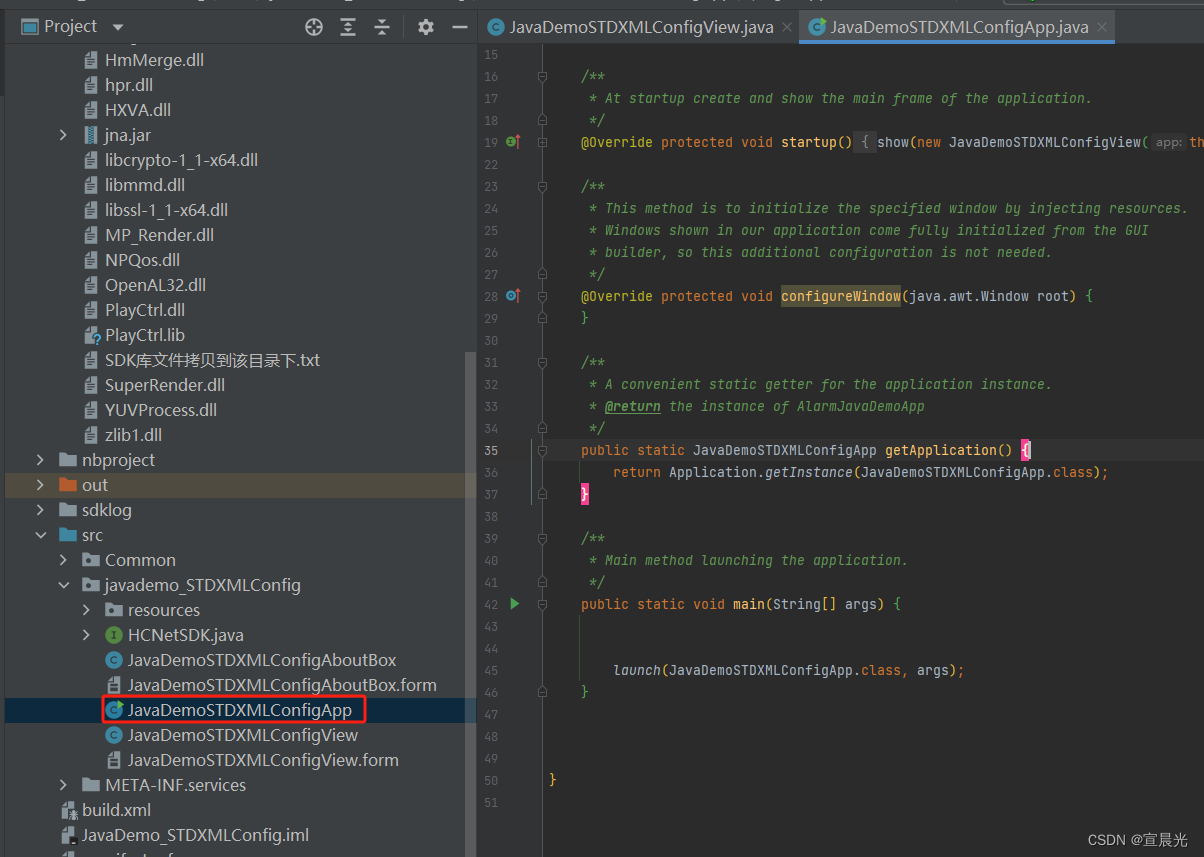The width and height of the screenshot is (1204, 857).
Task: Expand the sdklog folder
Action: [41, 510]
